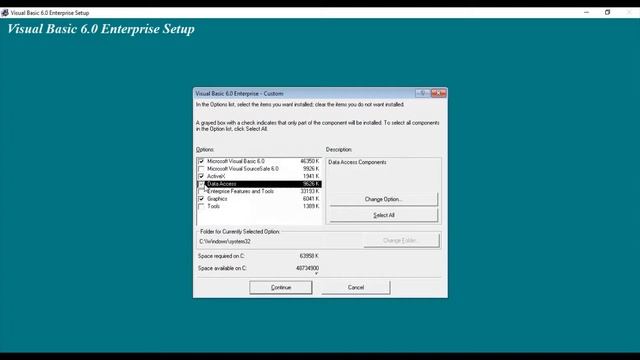Click the Change Option... button
The image size is (640, 360).
click(x=383, y=199)
